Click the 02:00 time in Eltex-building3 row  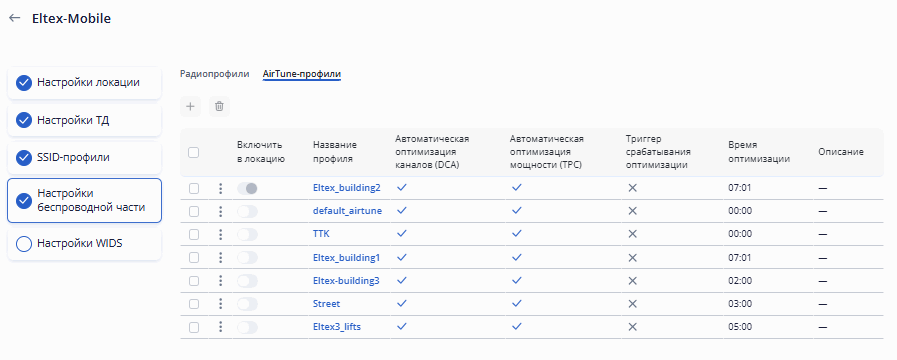740,281
